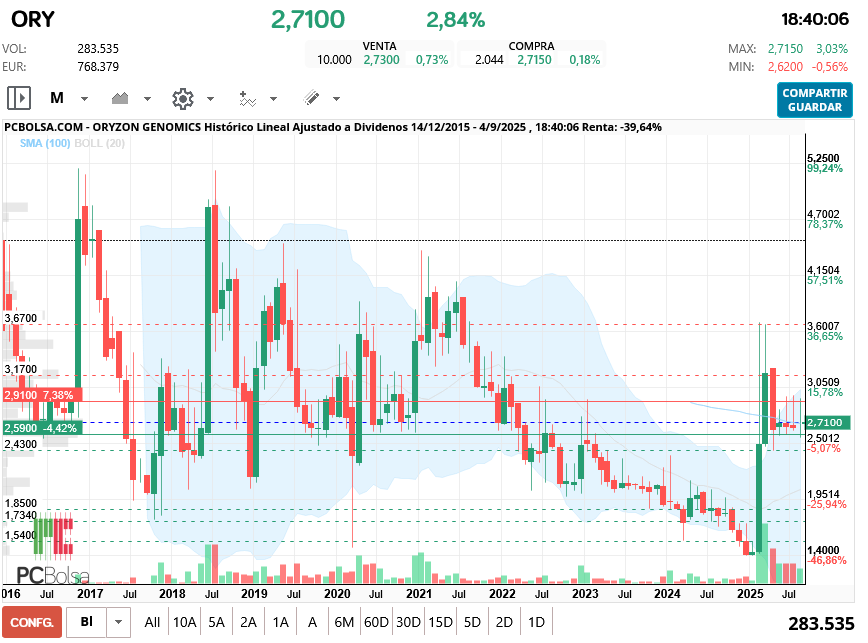
Task: Select the A year range
Action: (x=312, y=623)
